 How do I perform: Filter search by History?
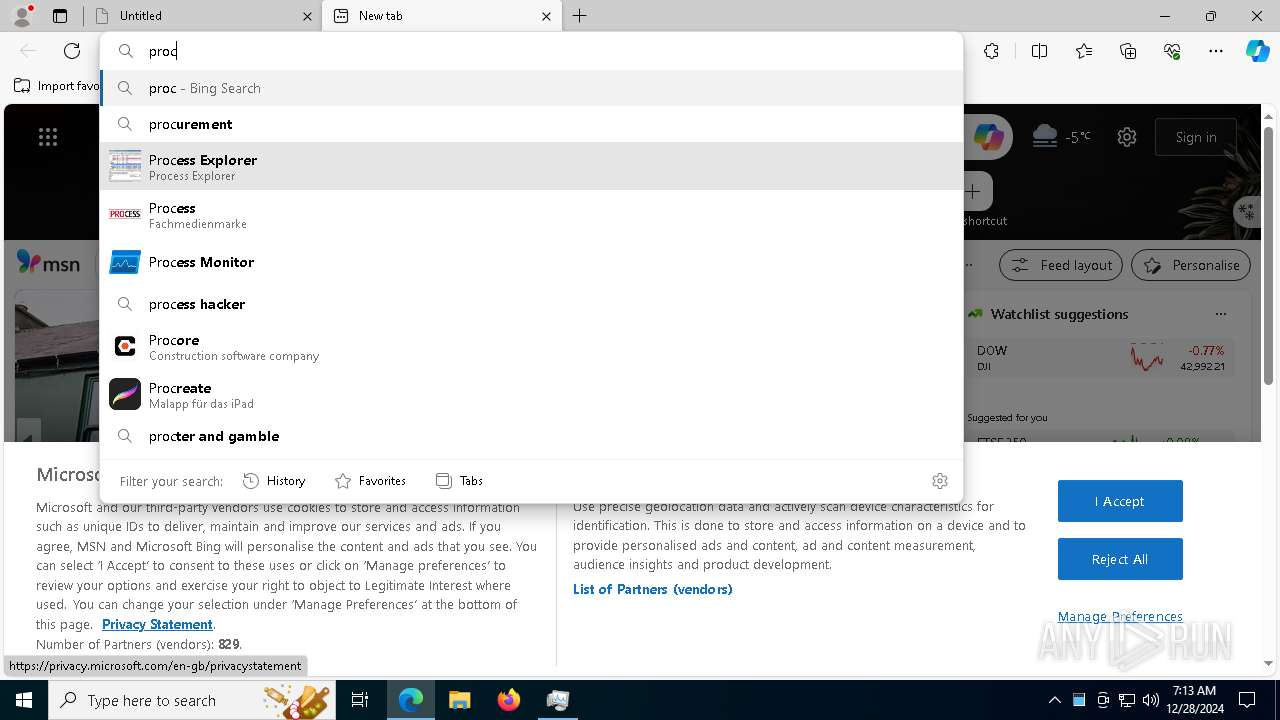coord(274,481)
